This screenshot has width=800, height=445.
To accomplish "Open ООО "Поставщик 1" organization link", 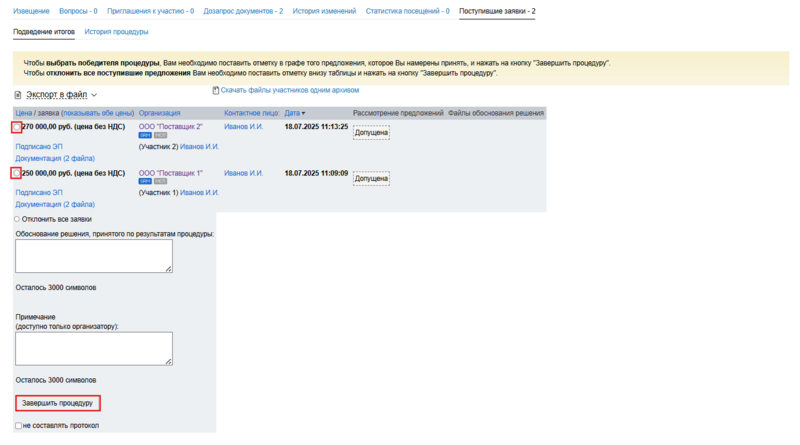I will (170, 173).
